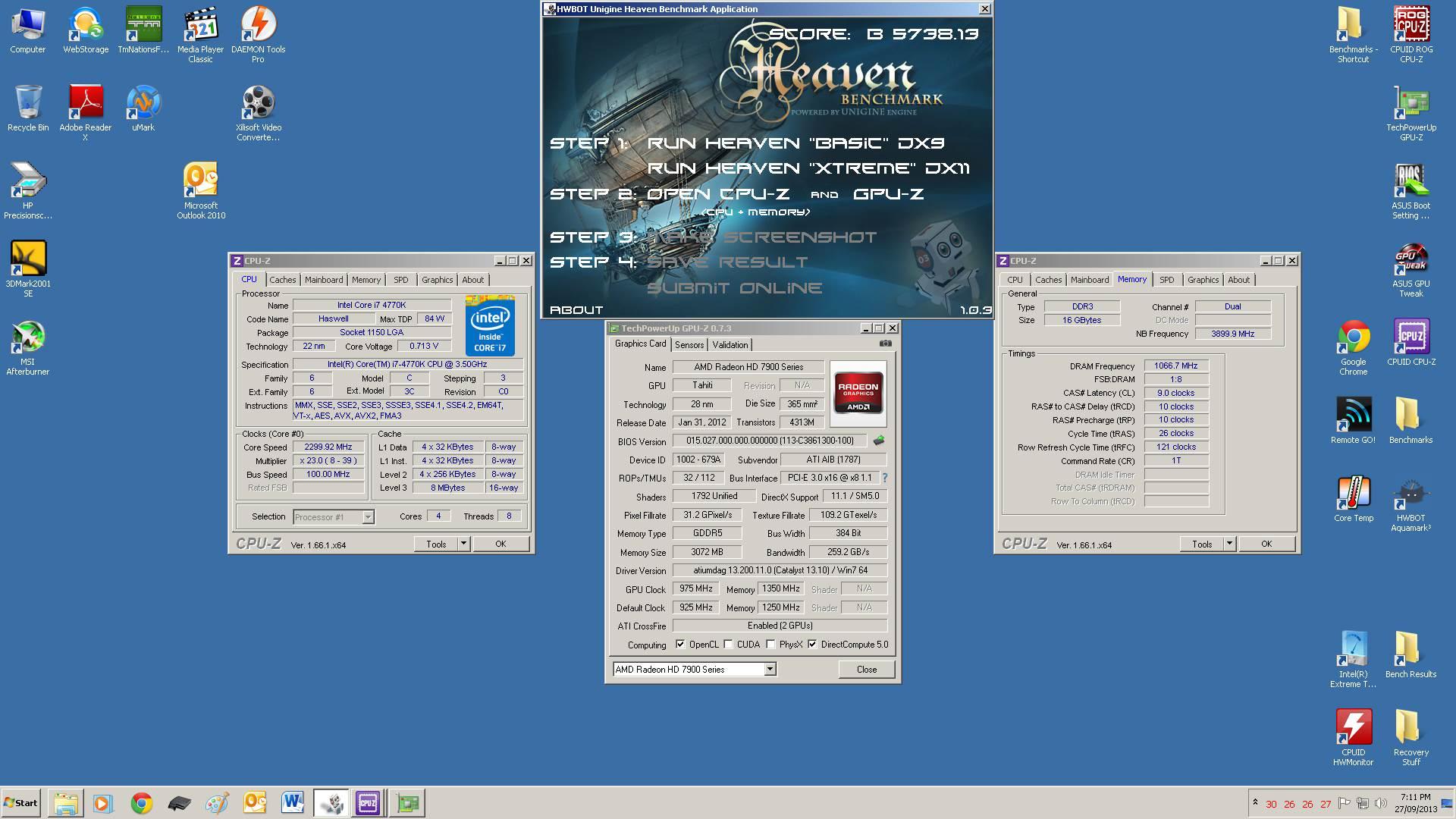Toggle DirectCompute 5.0 checkbox

[x=812, y=645]
